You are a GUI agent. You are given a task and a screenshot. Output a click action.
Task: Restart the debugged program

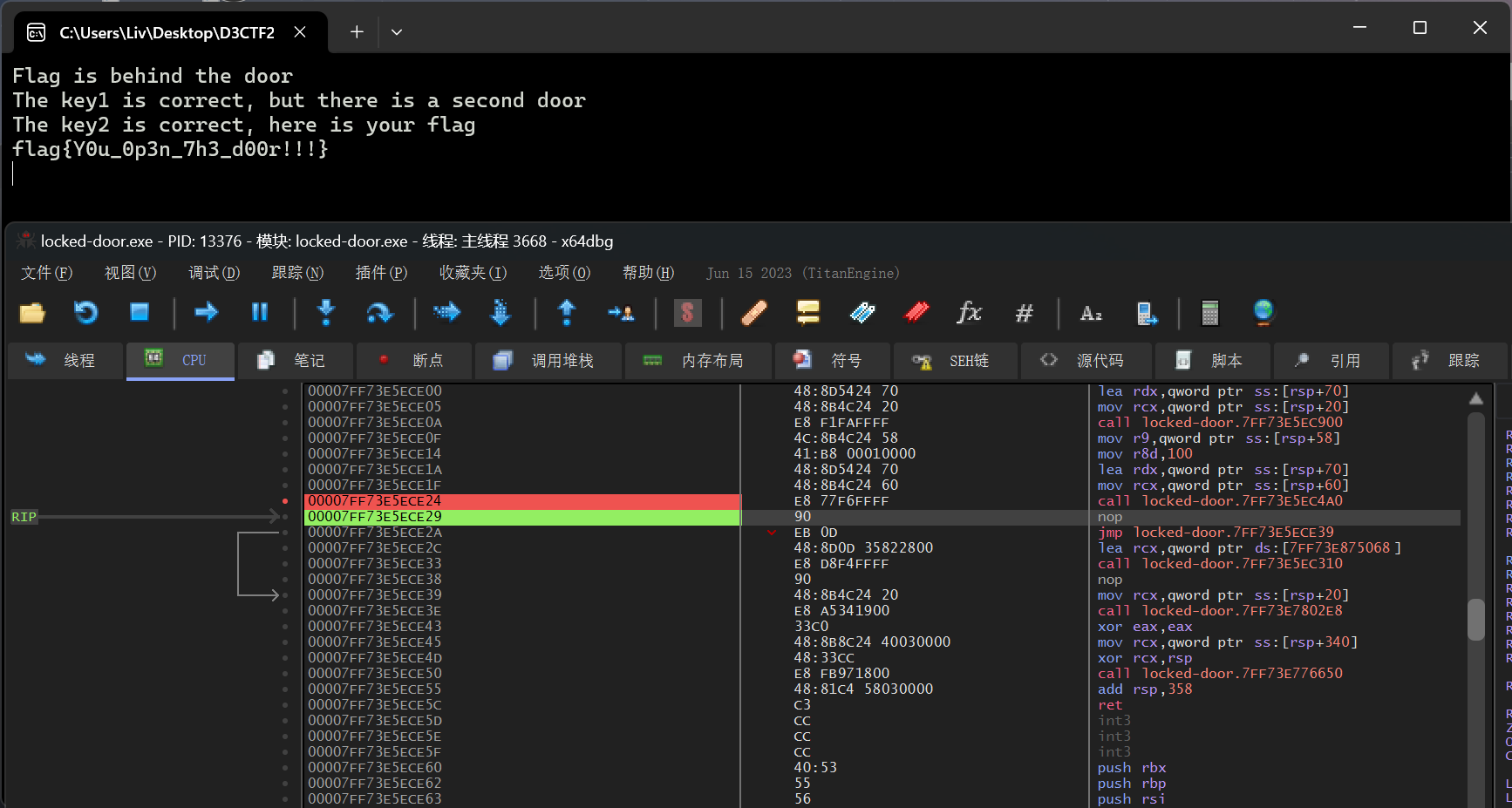(85, 313)
